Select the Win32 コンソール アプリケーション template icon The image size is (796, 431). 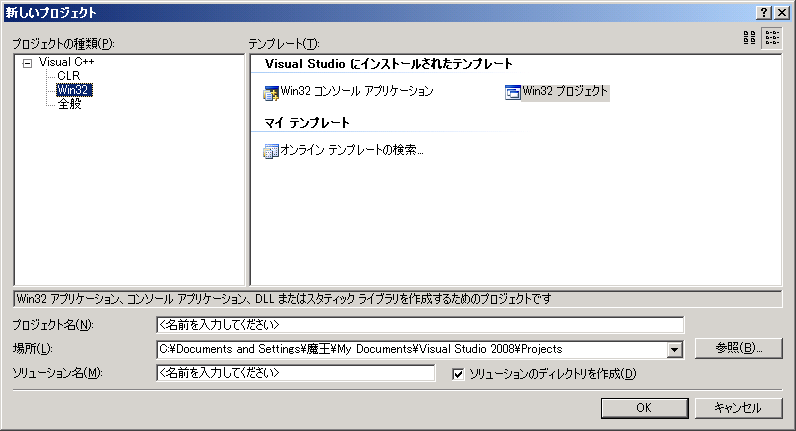click(271, 93)
